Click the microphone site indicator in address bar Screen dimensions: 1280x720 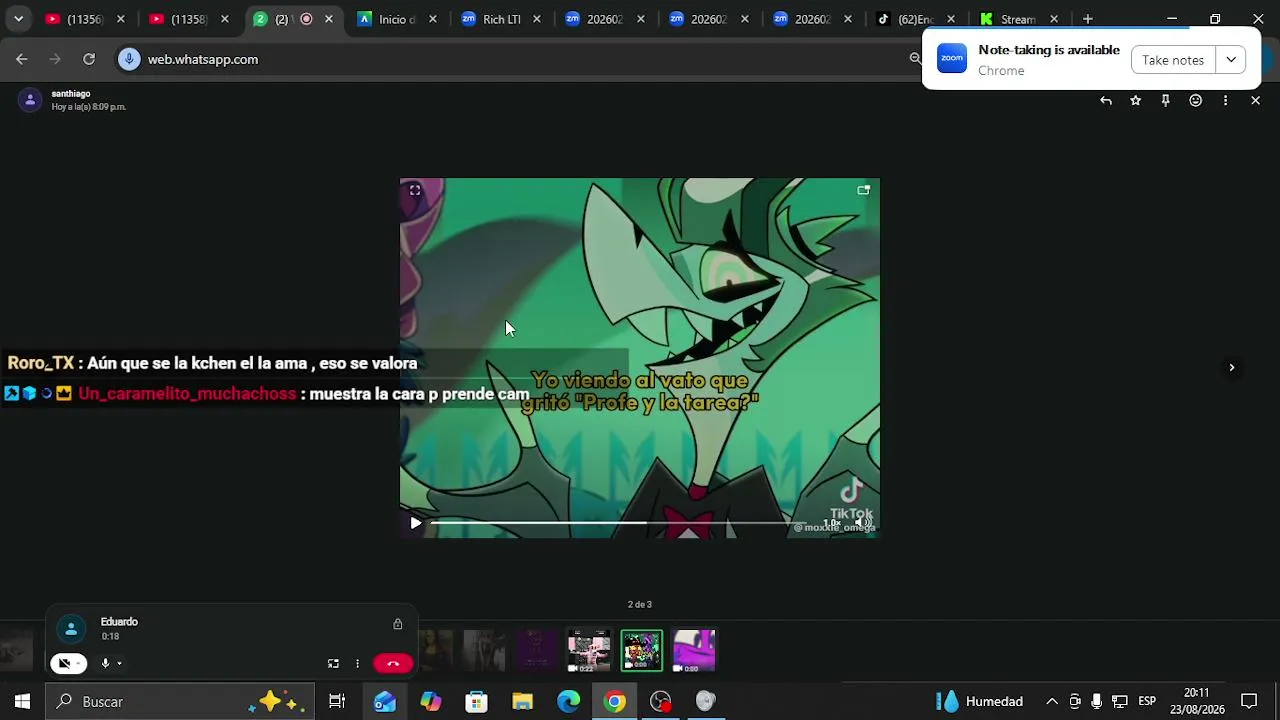click(x=129, y=59)
